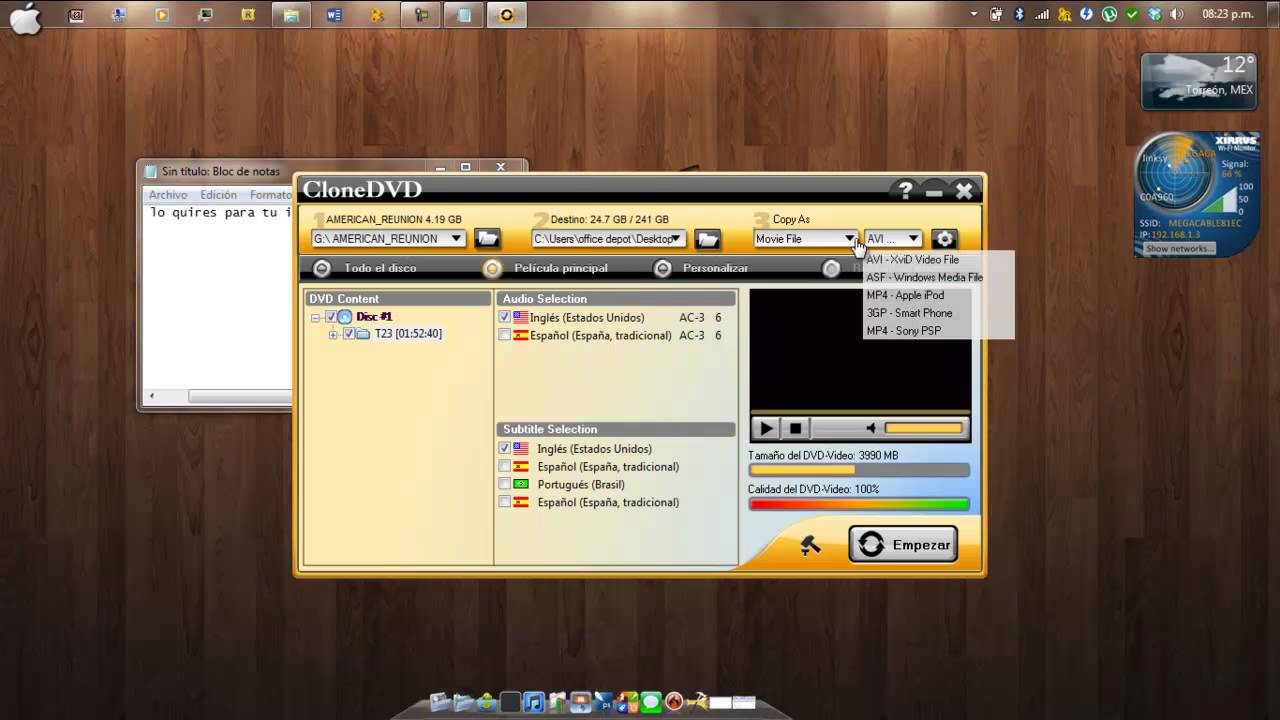Mute the preview speaker icon

tap(871, 428)
